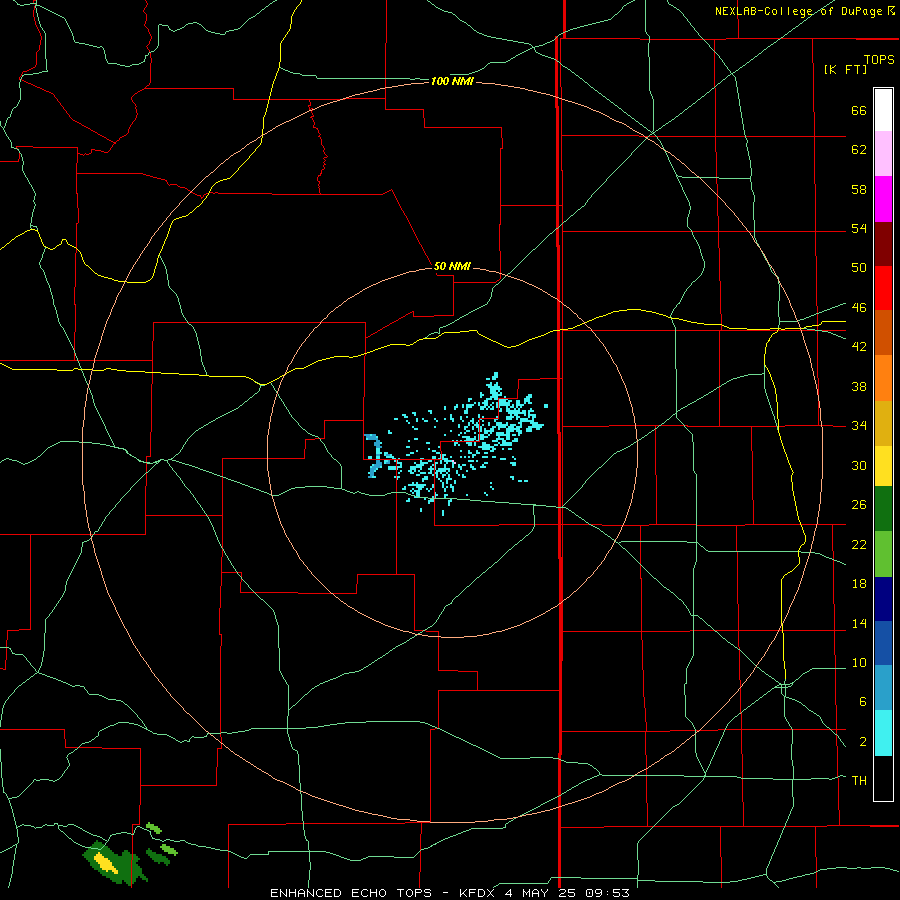Click the TH label beside the legend

859,781
